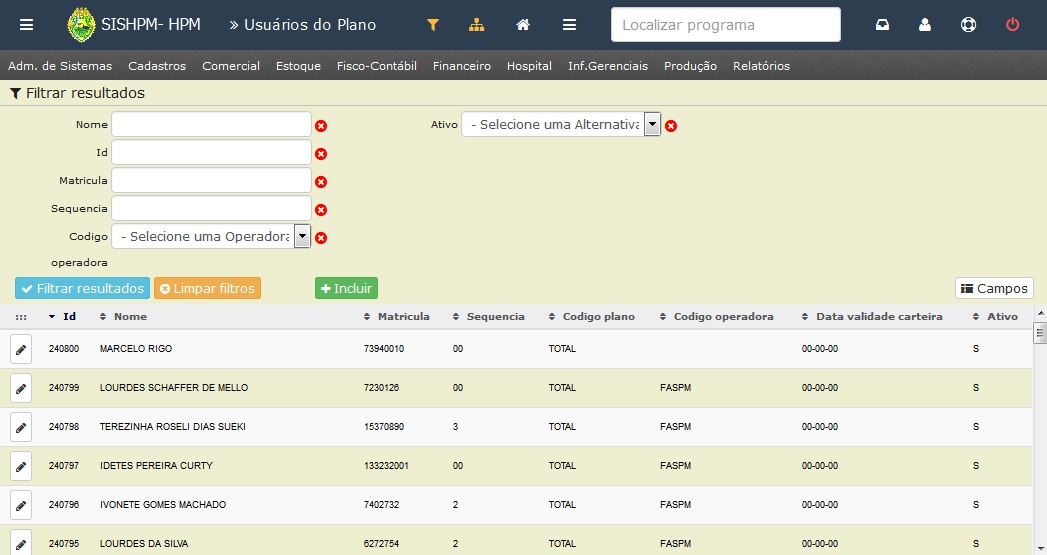Open the Codigo operadora dropdown

click(x=211, y=236)
